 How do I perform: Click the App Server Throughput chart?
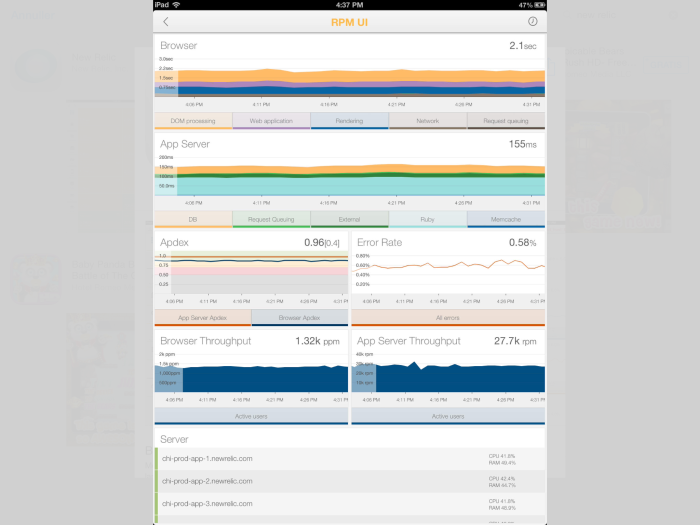click(448, 377)
